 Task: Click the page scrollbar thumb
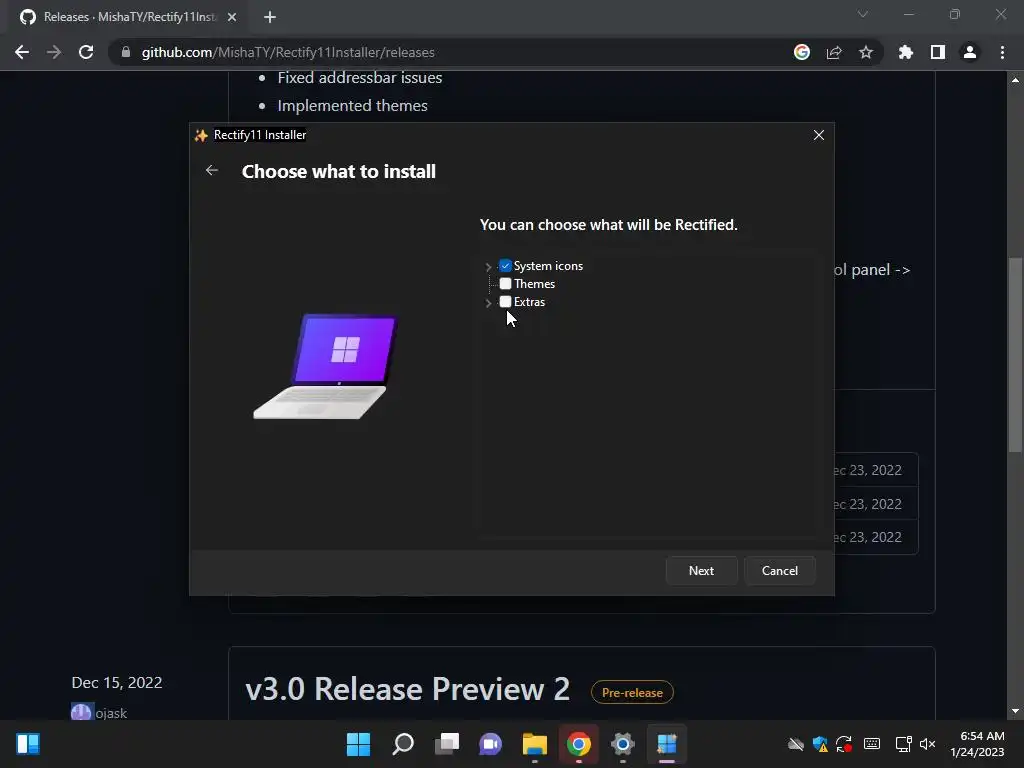coord(1015,355)
